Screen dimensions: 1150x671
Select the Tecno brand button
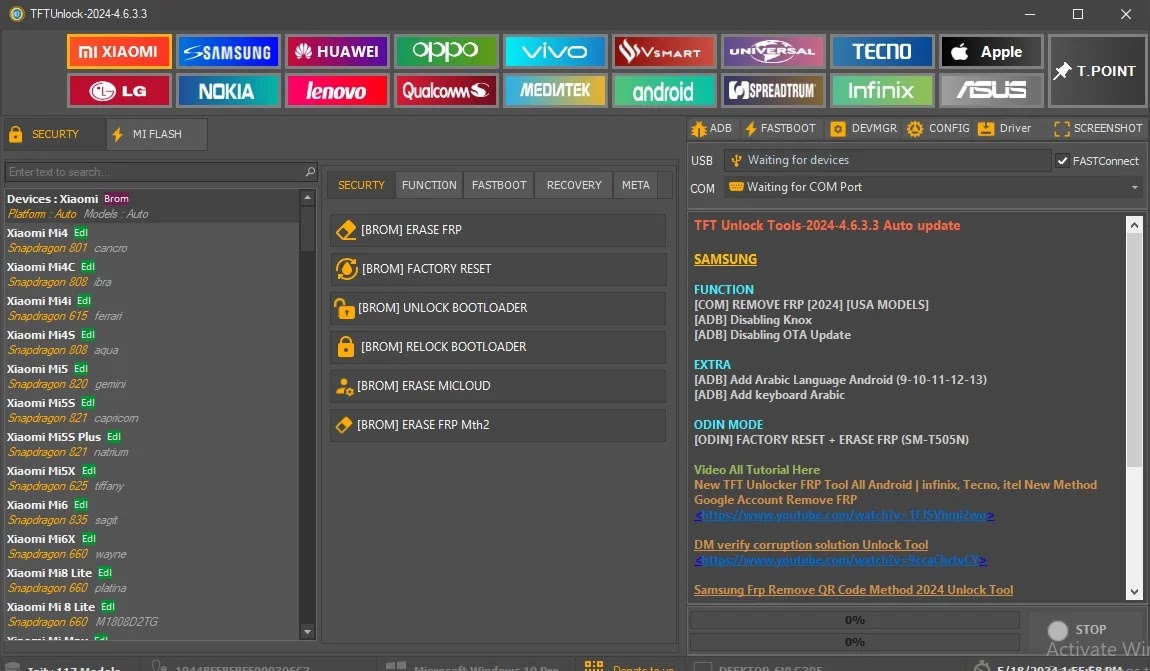[x=882, y=51]
